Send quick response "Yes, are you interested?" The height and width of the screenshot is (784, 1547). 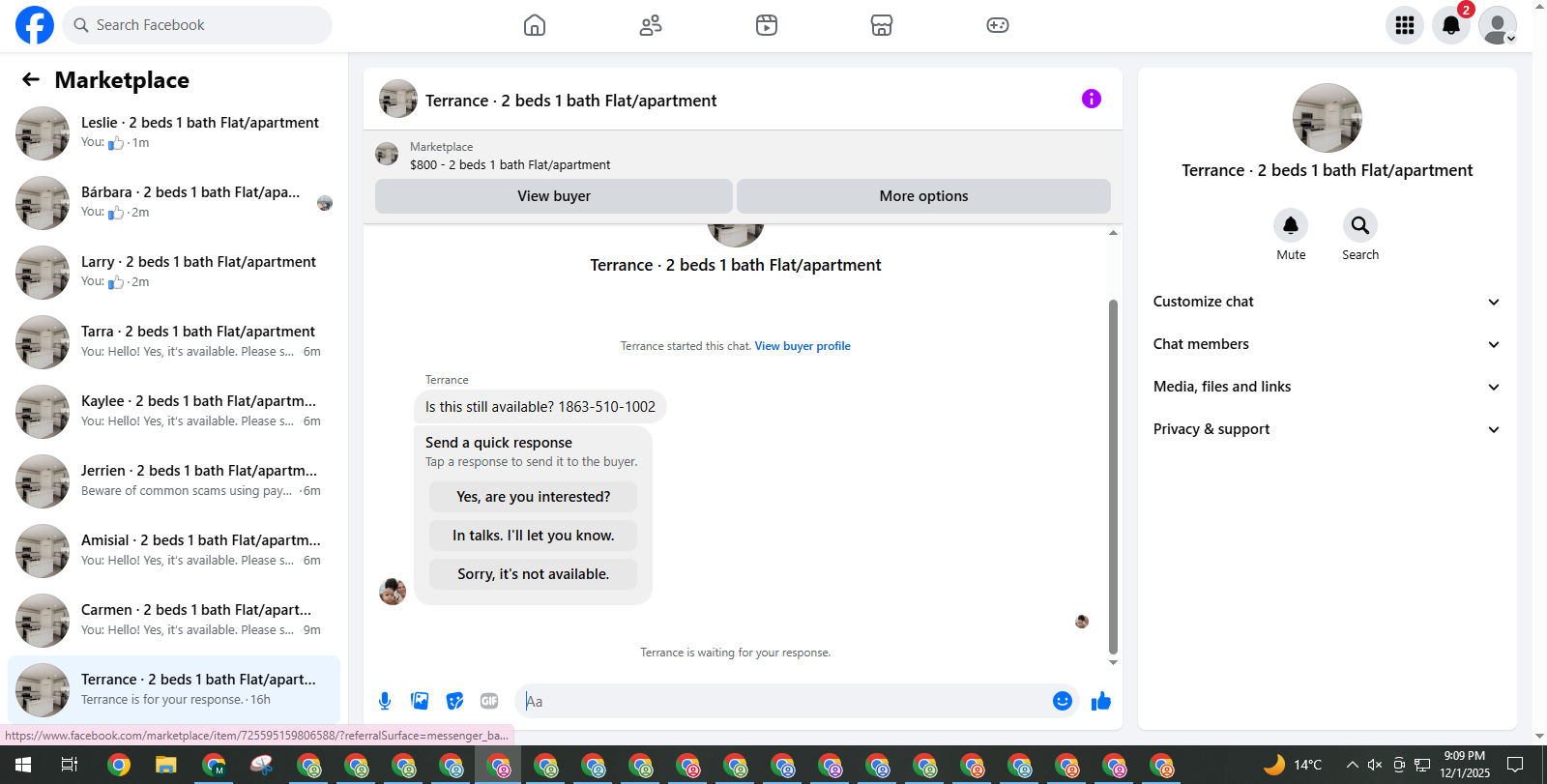(x=534, y=497)
